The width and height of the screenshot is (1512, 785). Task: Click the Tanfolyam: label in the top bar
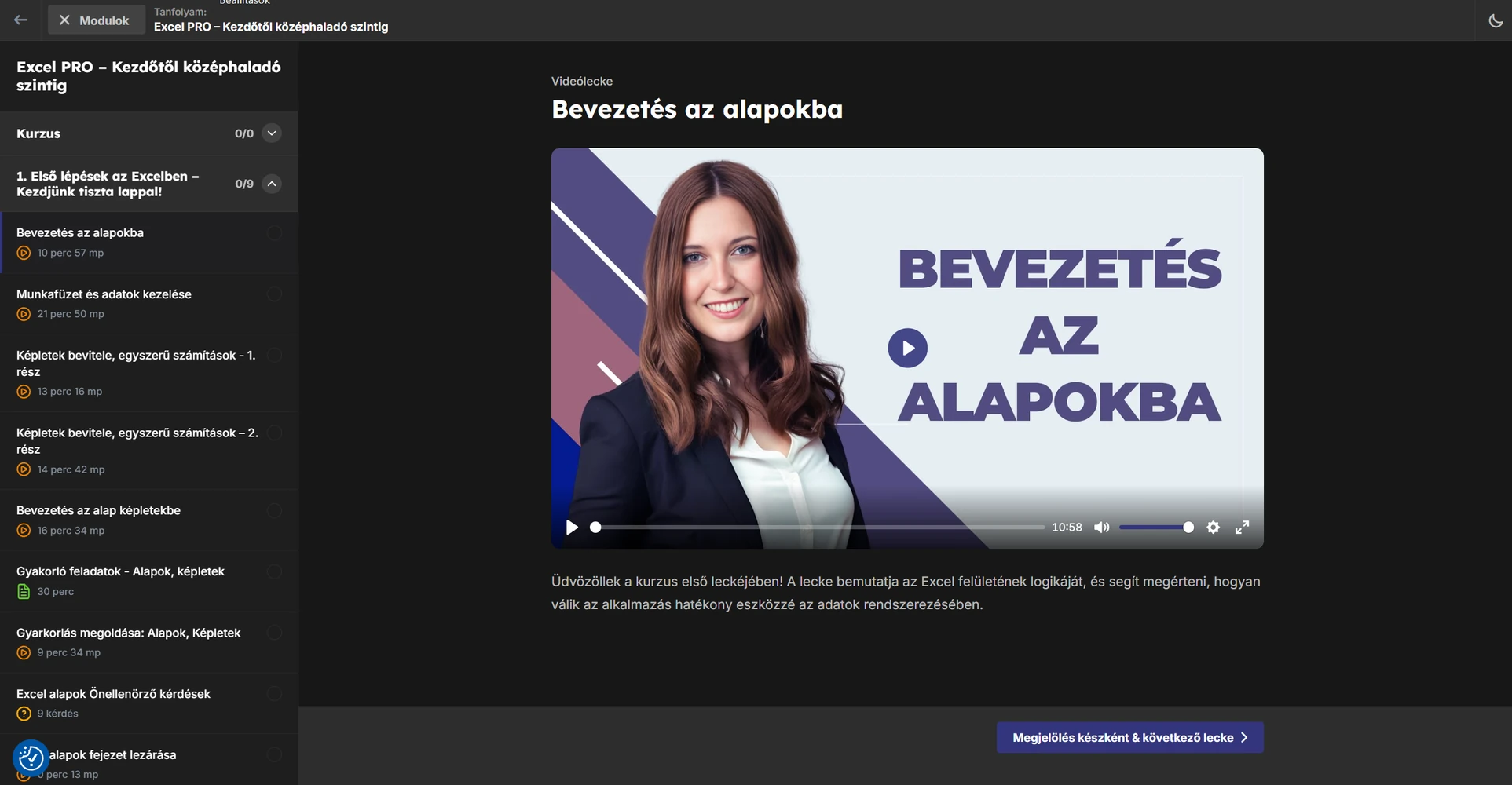pyautogui.click(x=180, y=12)
